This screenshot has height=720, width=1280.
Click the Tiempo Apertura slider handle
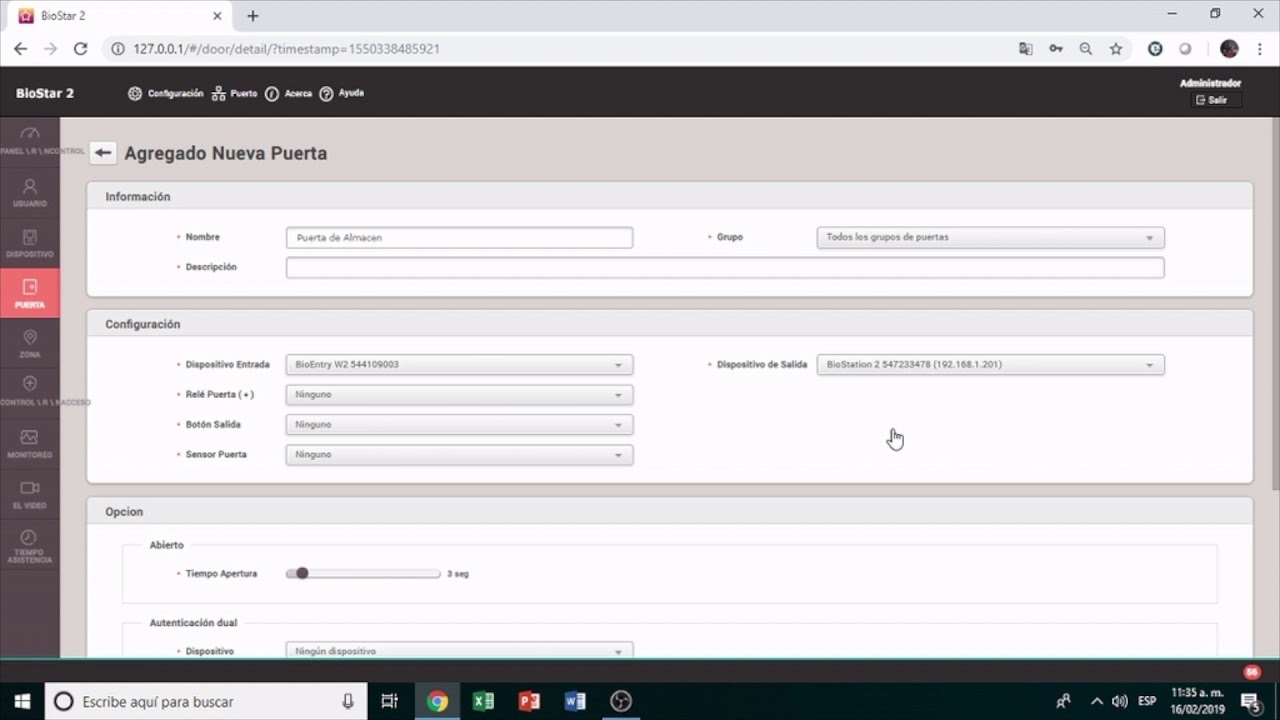click(302, 573)
